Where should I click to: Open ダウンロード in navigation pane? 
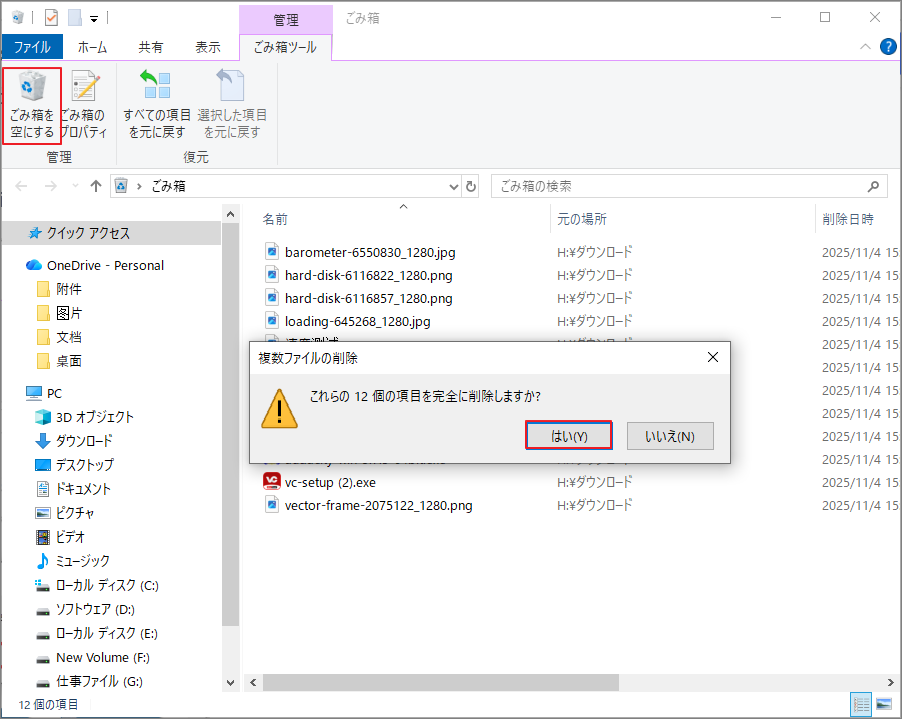coord(84,441)
